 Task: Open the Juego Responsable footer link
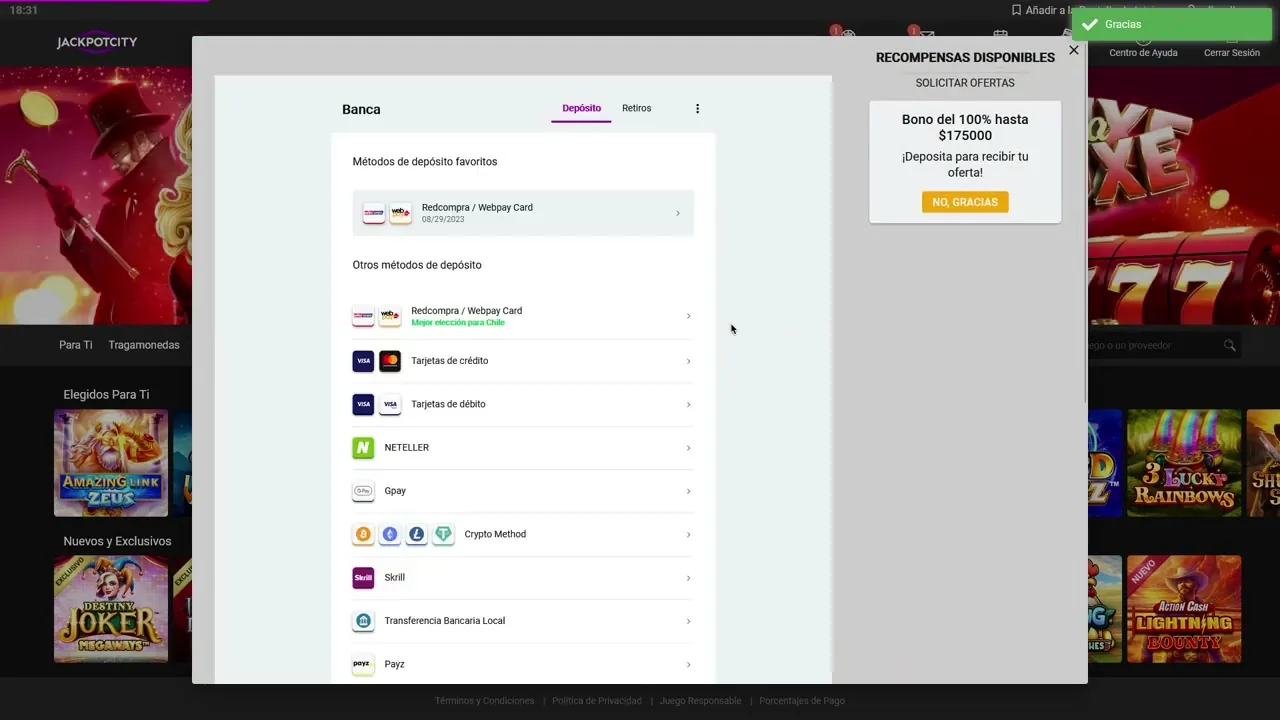point(700,701)
